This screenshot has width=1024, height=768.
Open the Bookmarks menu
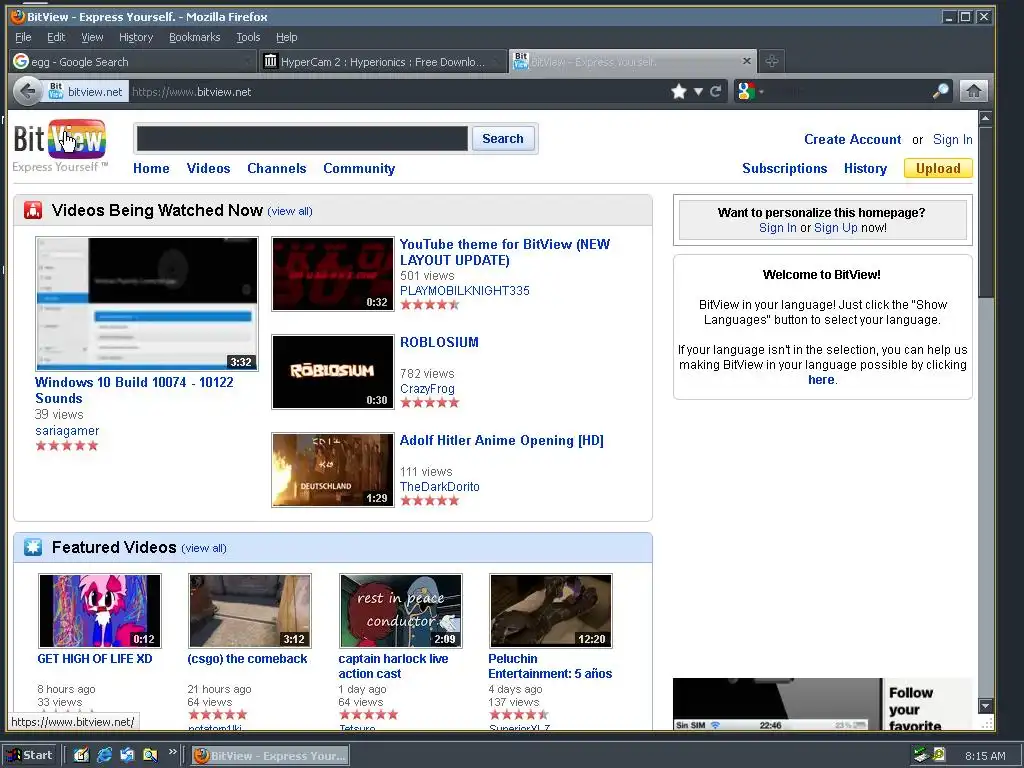tap(195, 37)
